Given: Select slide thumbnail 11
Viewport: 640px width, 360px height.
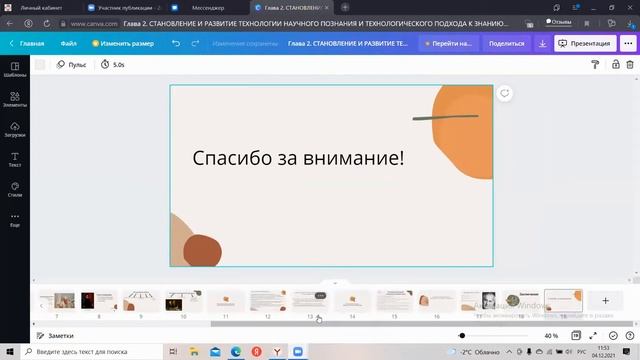Looking at the screenshot, I should tap(226, 301).
